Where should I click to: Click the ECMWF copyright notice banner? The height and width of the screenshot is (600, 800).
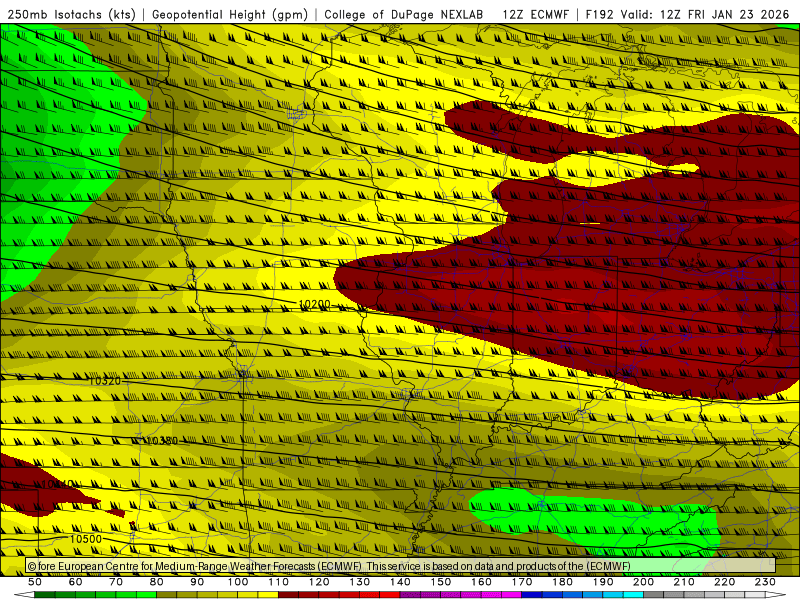pyautogui.click(x=401, y=566)
